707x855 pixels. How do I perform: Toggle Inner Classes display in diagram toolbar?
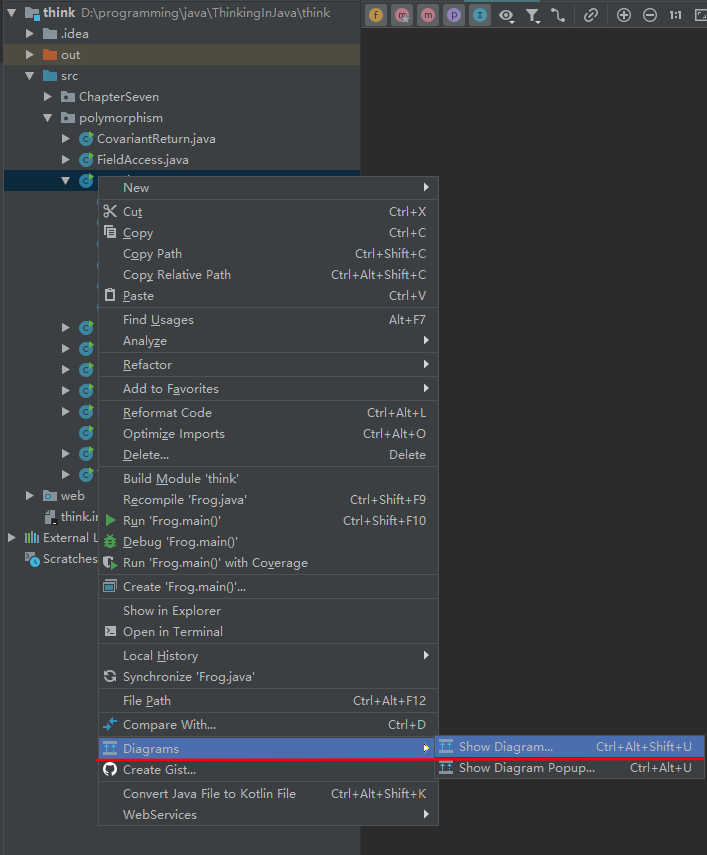tap(480, 15)
